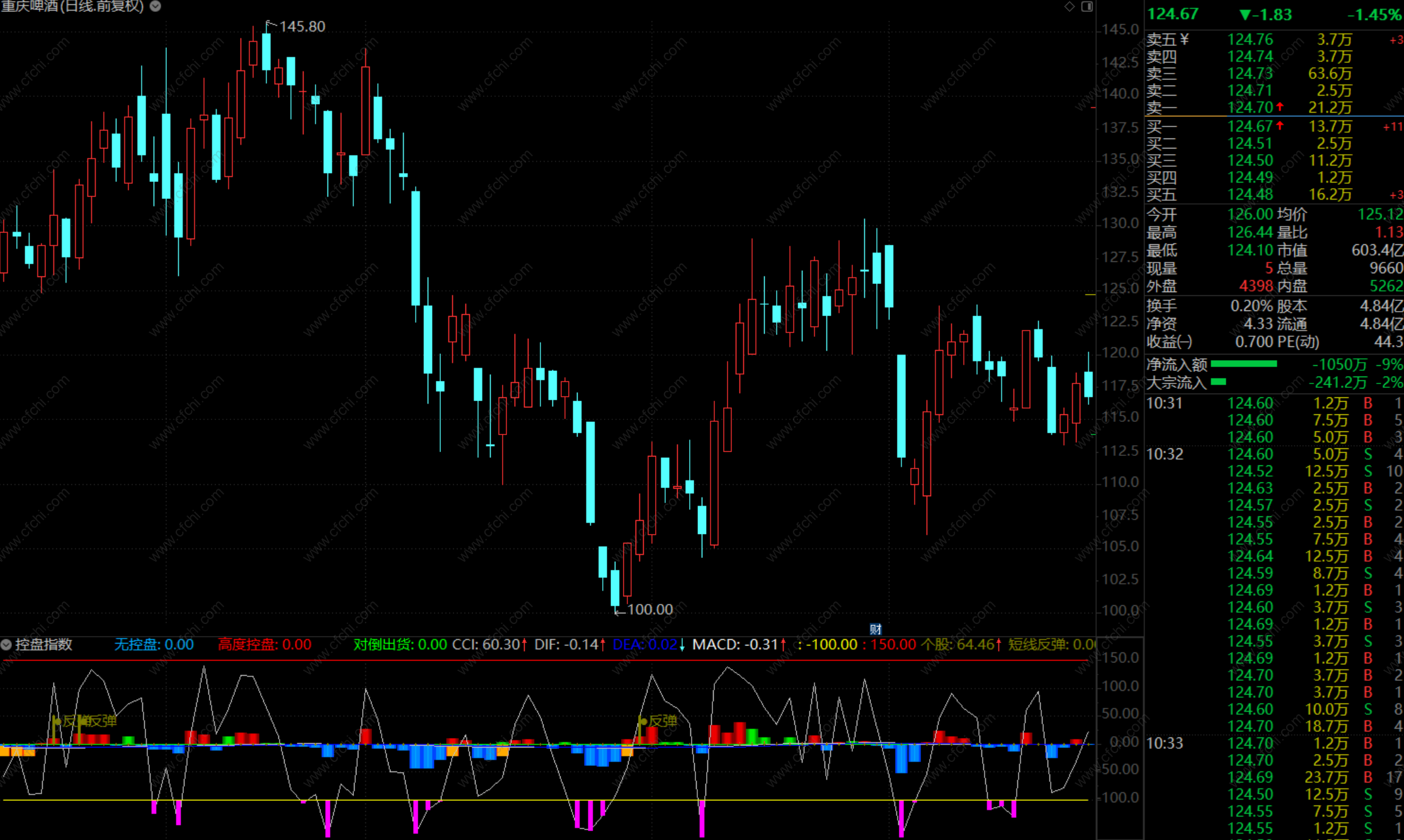Click the 卖五 ¥ currency toggle

(1184, 40)
